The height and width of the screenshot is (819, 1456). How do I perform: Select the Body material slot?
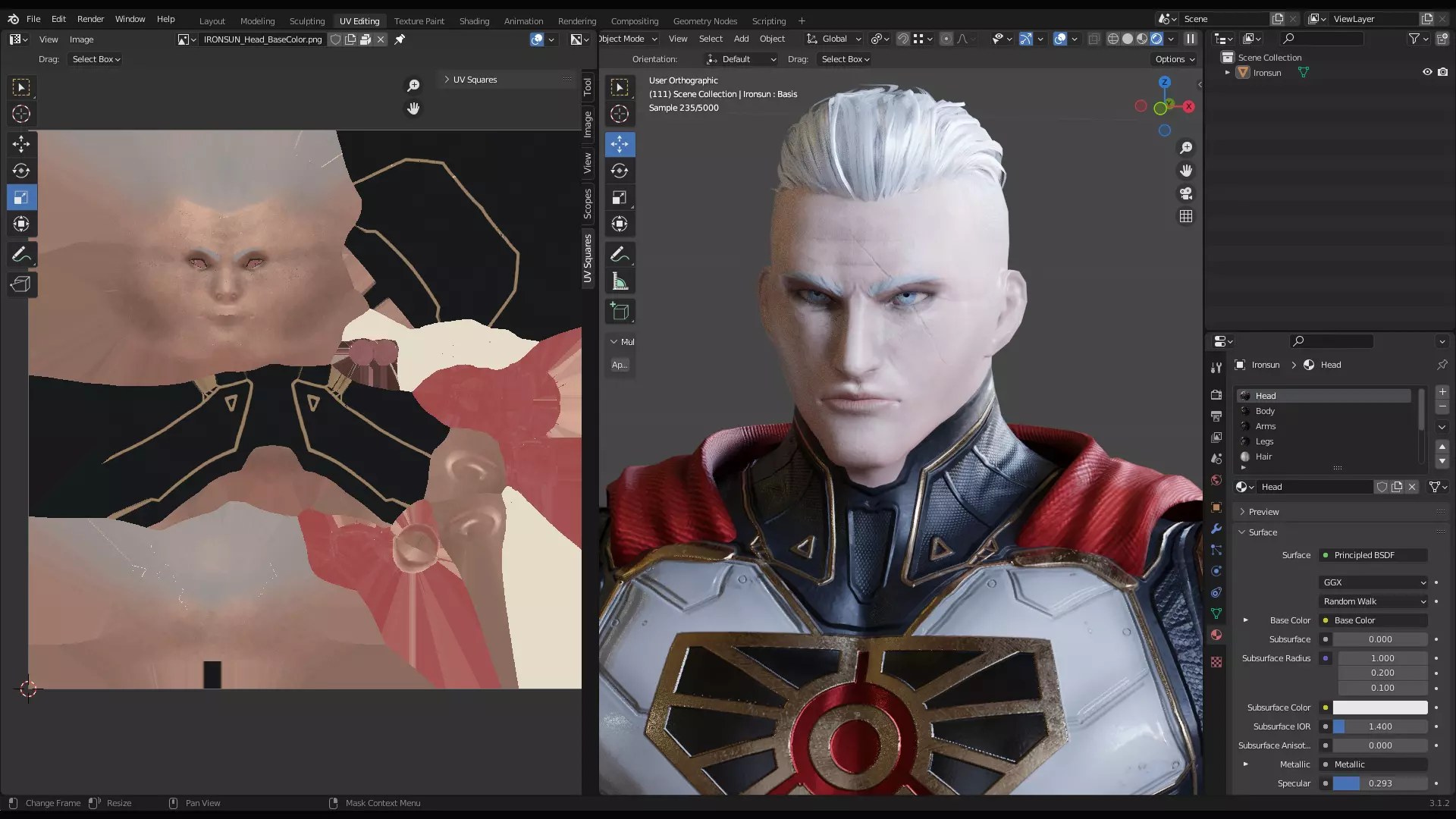[1324, 411]
